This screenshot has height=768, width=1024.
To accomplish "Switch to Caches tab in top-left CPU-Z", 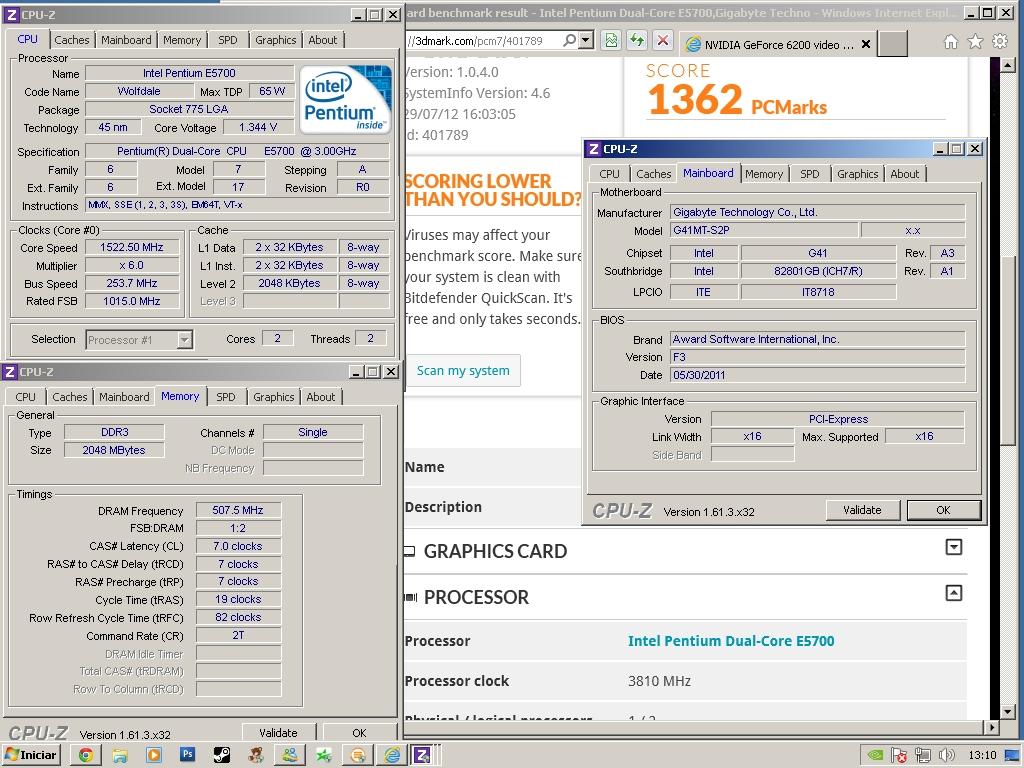I will point(72,40).
